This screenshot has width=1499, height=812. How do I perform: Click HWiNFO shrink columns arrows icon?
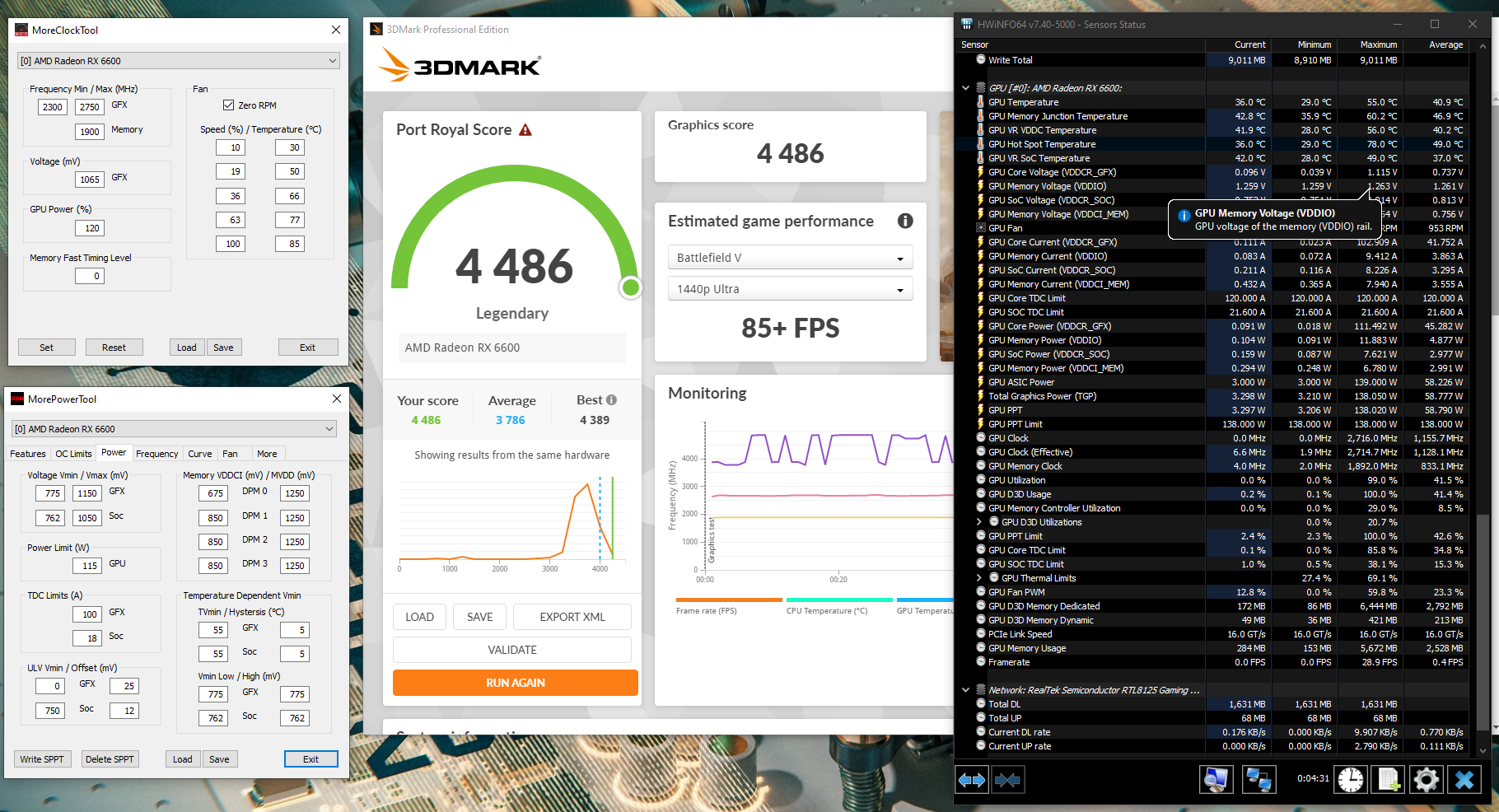click(x=1007, y=779)
